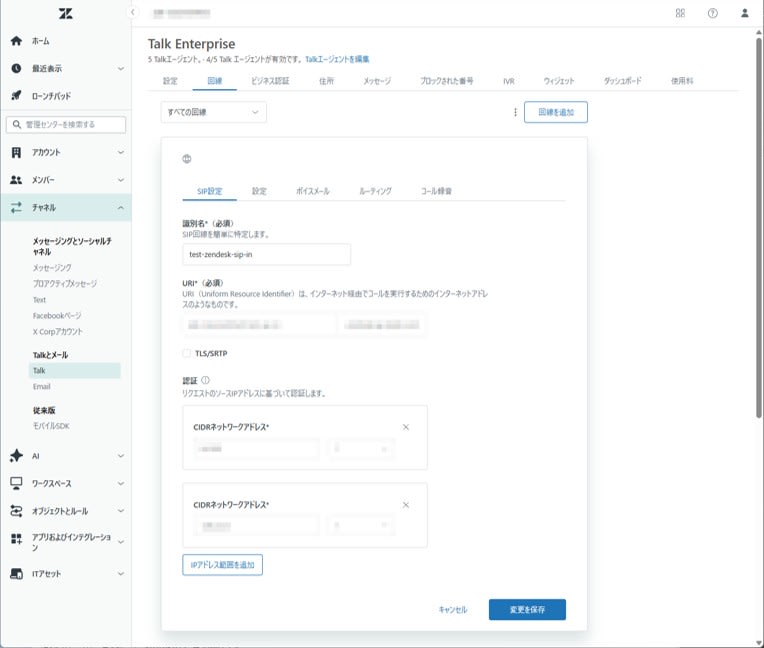Click the アプリおよびインテグレーション icon
This screenshot has height=648, width=764.
pos(16,538)
